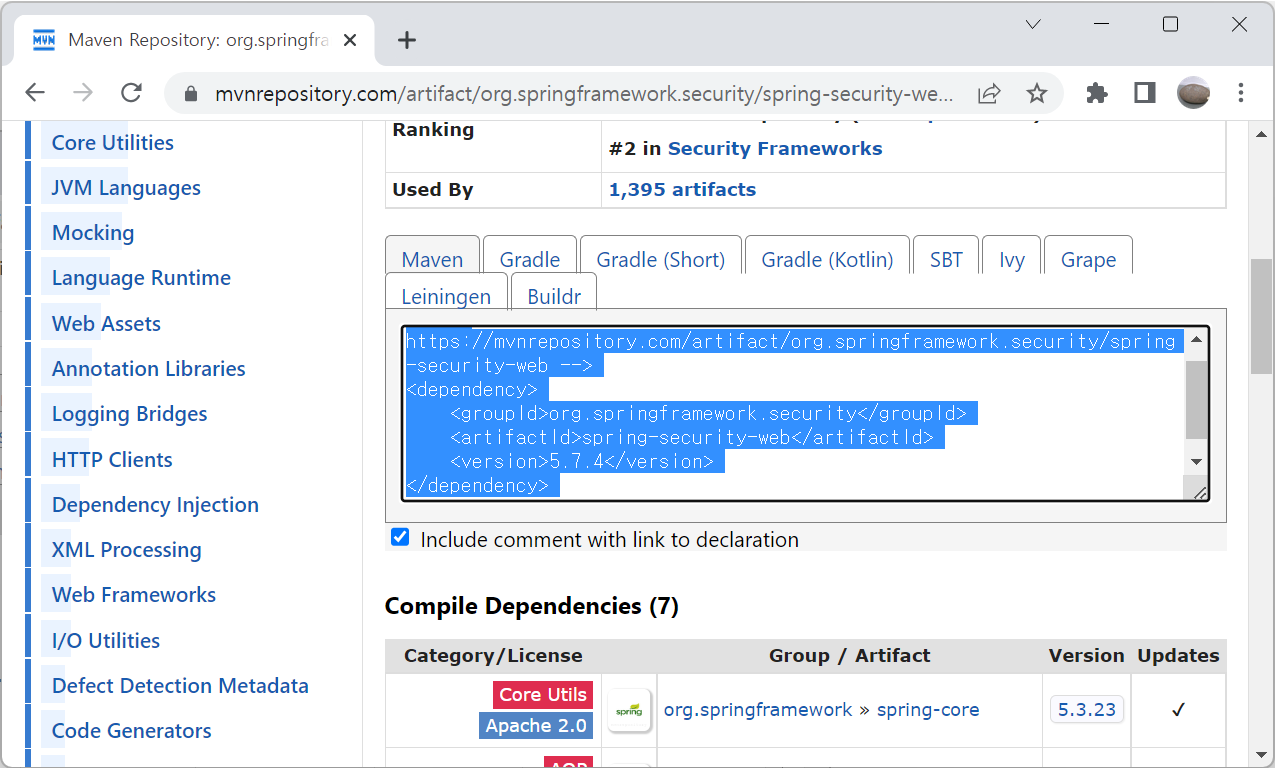1275x768 pixels.
Task: Click the Version column header
Action: [x=1086, y=656]
